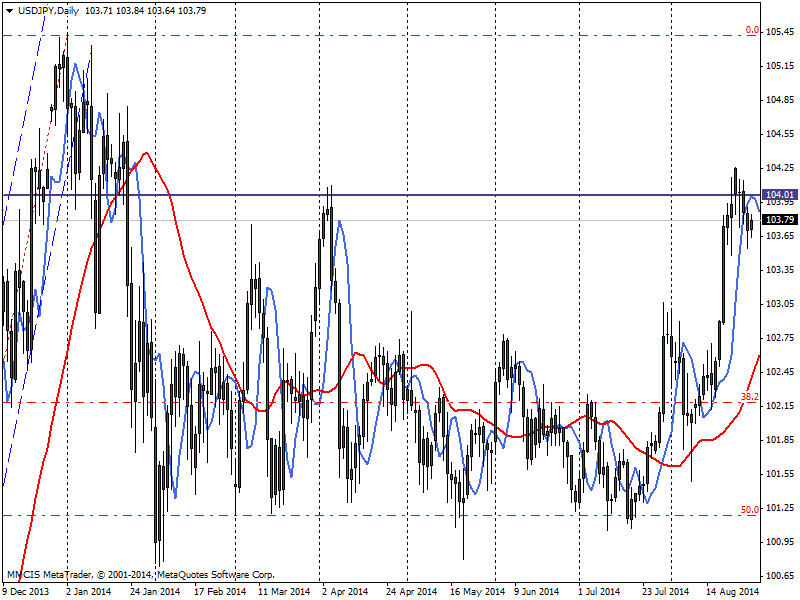This screenshot has height=600, width=800.
Task: Click the 101.25 price scale value
Action: coord(780,508)
